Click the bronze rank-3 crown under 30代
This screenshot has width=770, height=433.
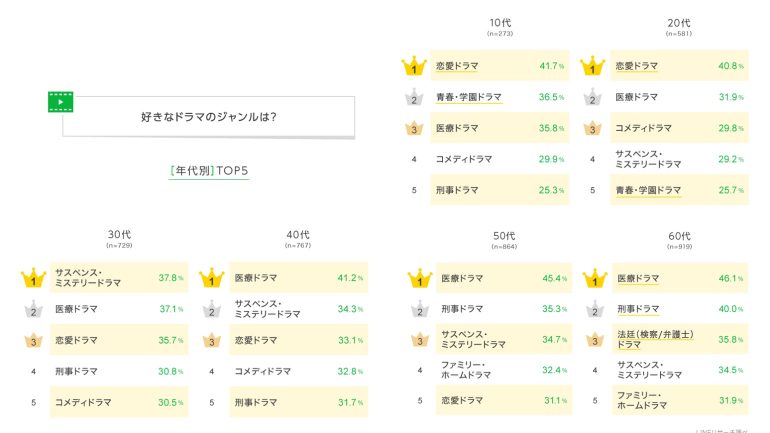[34, 341]
